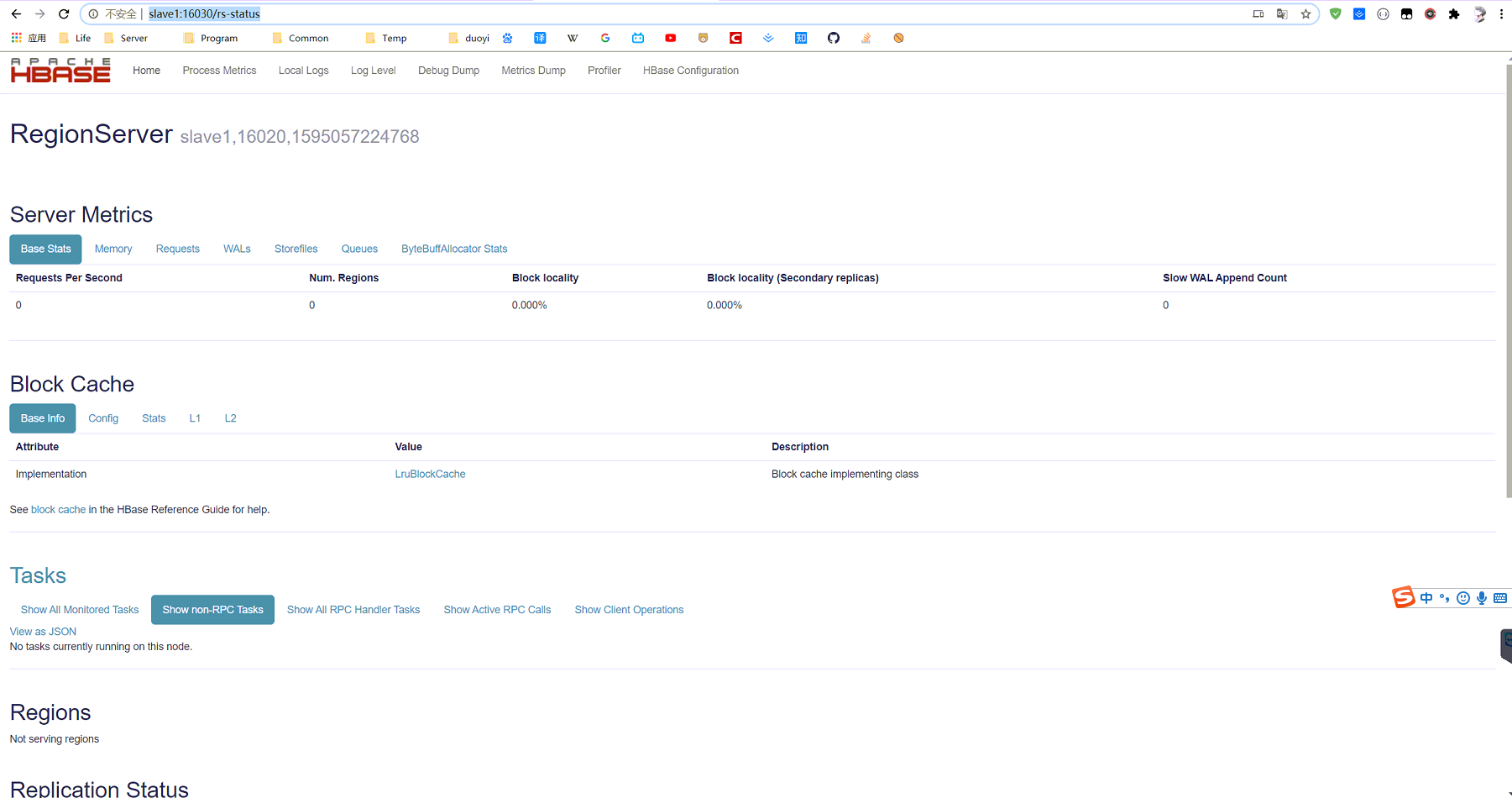Open the Extensions puzzle-piece menu
1512x798 pixels.
coord(1454,13)
